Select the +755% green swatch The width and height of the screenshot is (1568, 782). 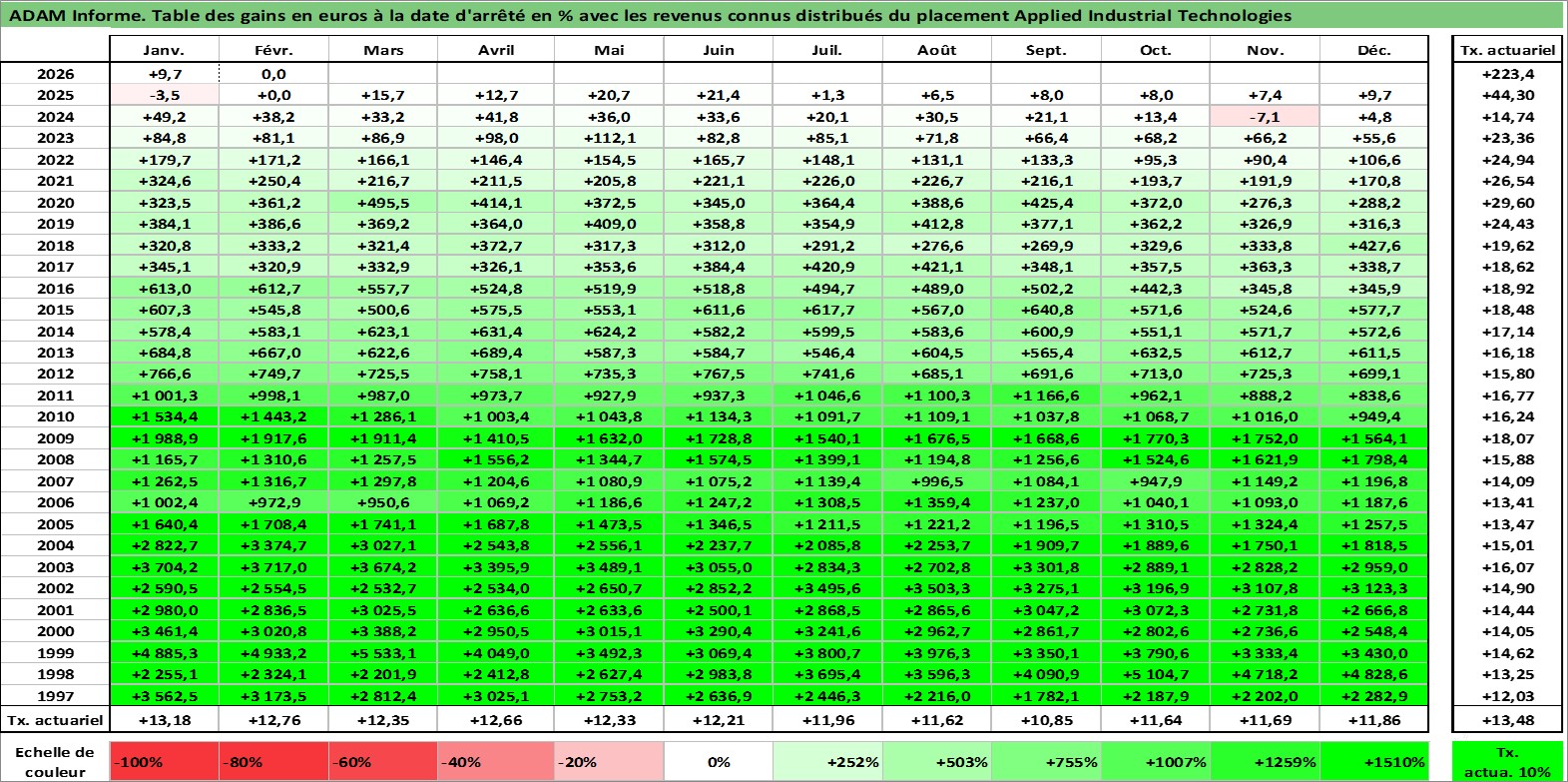1046,761
